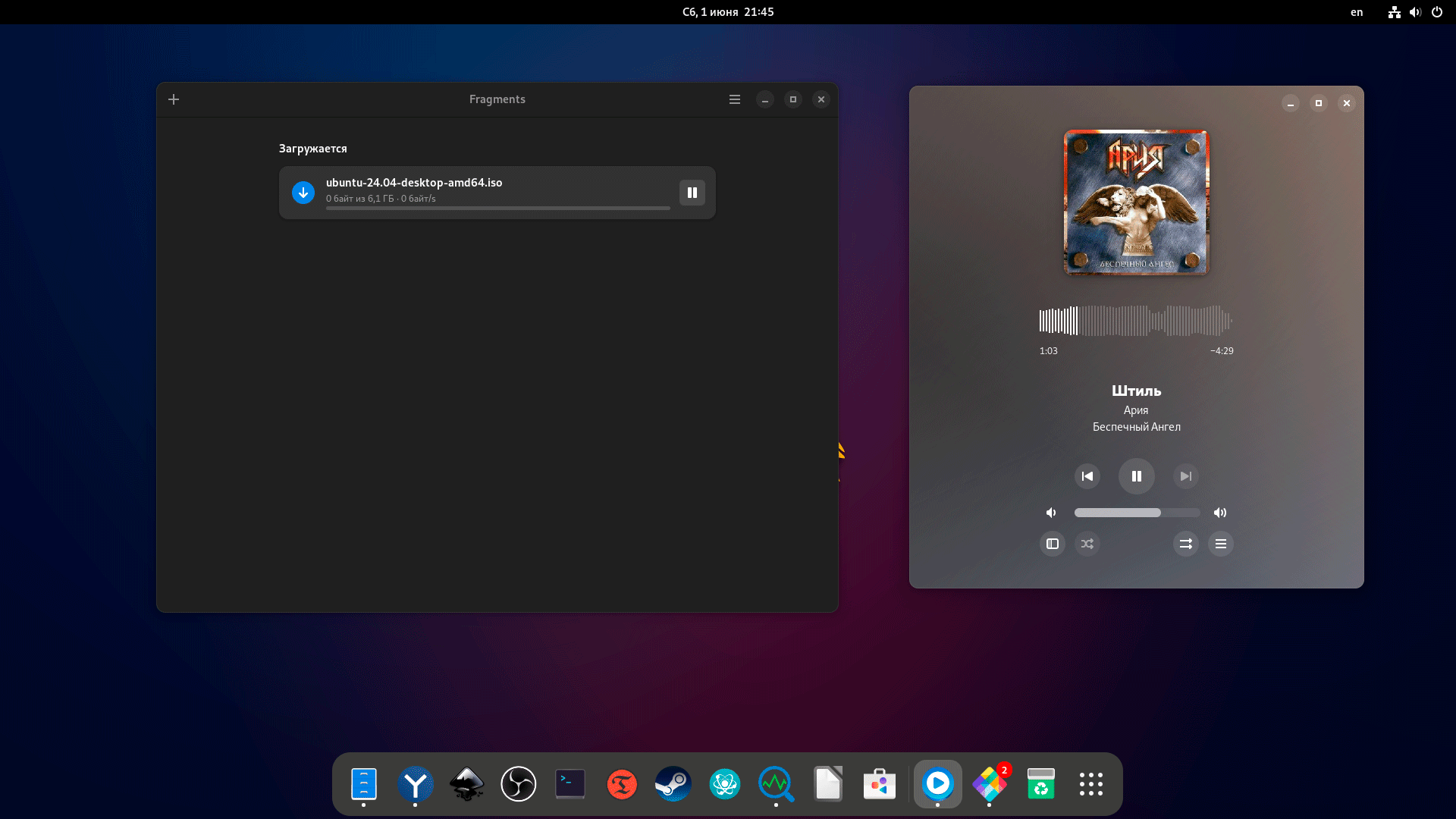Pause the ubuntu-24.04 ISO download
The height and width of the screenshot is (819, 1456).
coord(692,193)
